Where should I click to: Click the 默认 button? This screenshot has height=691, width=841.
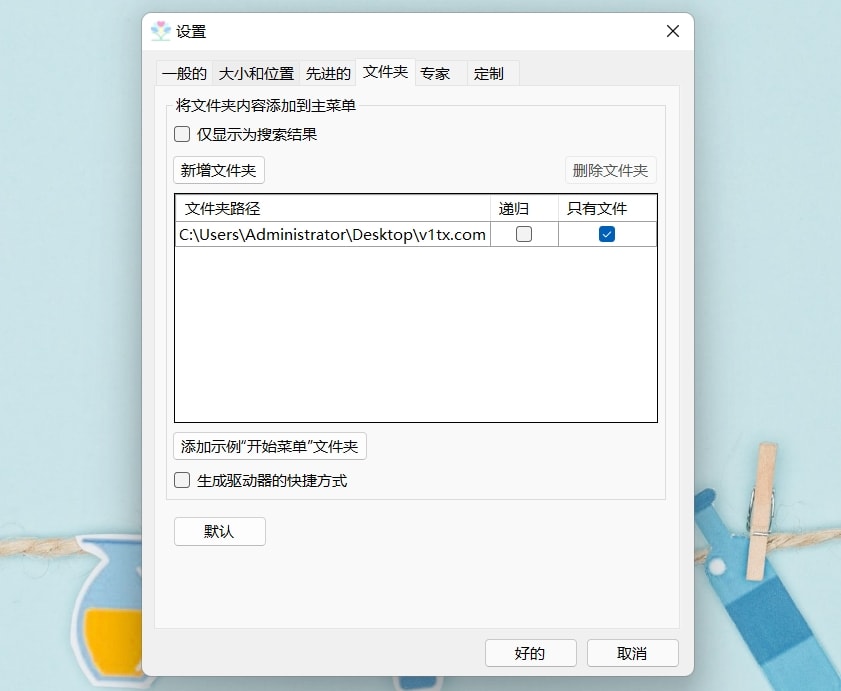coord(219,532)
